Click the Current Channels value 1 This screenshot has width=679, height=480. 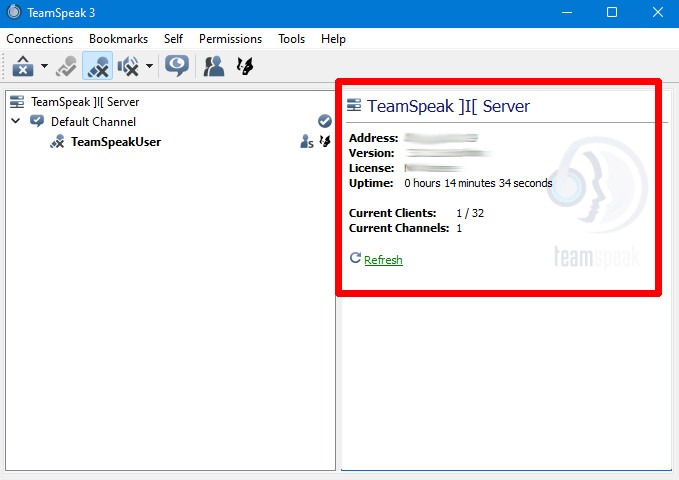459,228
